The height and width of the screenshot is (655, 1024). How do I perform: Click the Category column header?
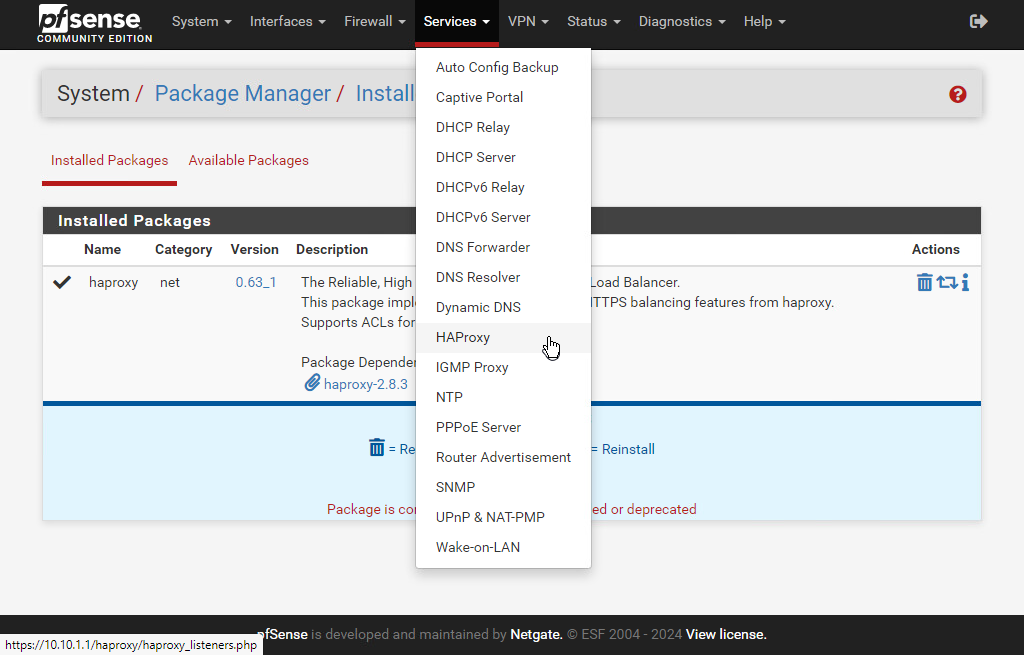(x=184, y=249)
